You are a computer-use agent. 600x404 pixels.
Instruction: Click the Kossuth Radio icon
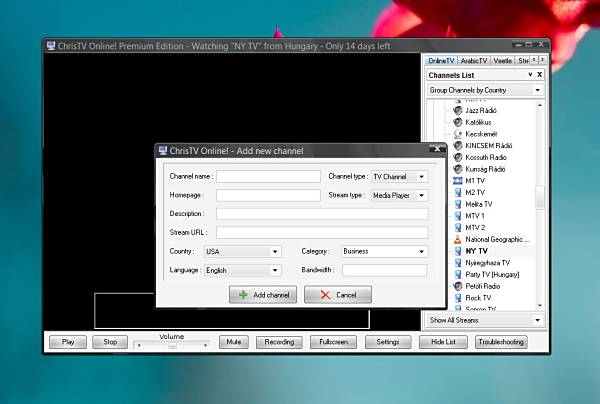pyautogui.click(x=458, y=157)
